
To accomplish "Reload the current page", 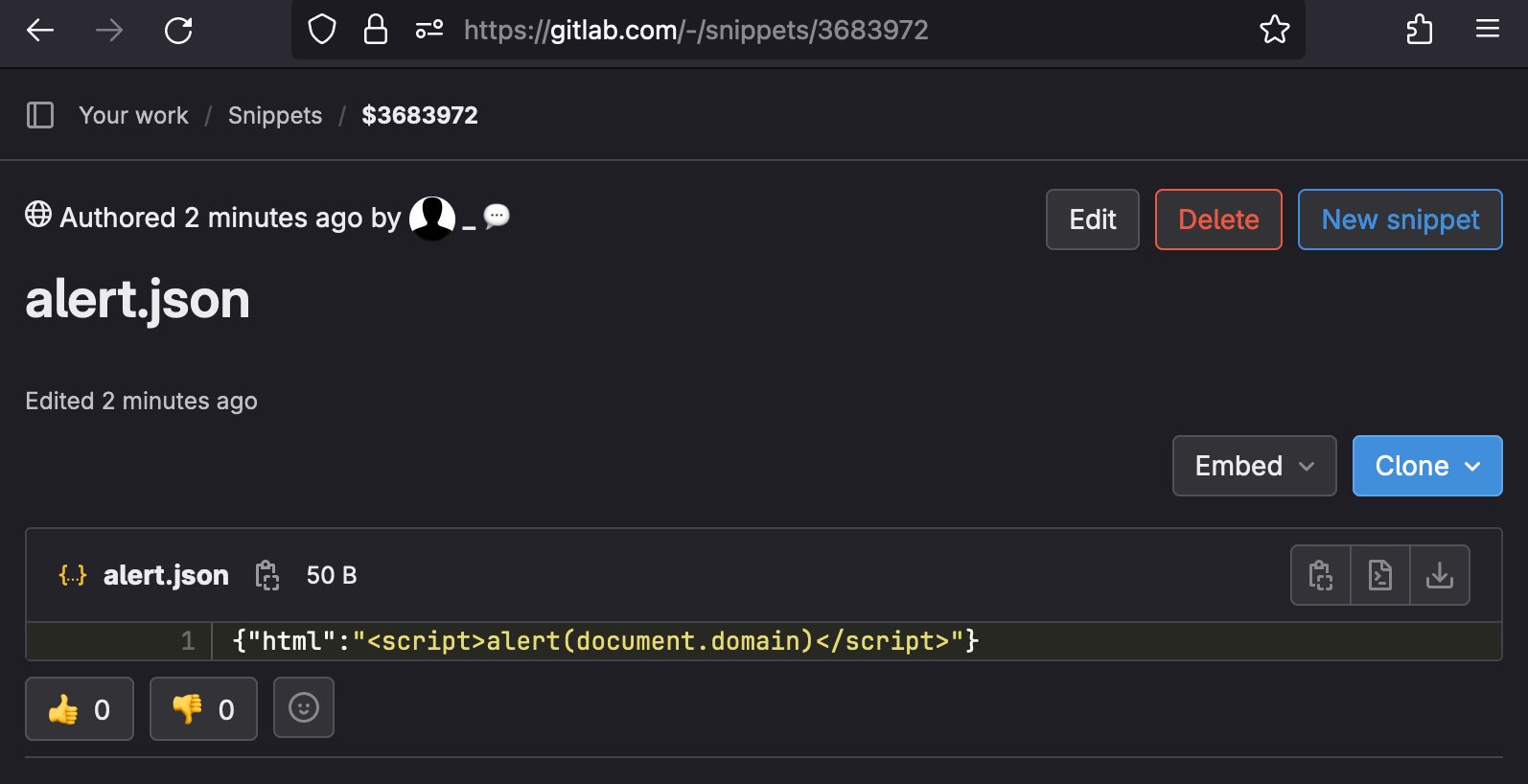I will pyautogui.click(x=178, y=31).
